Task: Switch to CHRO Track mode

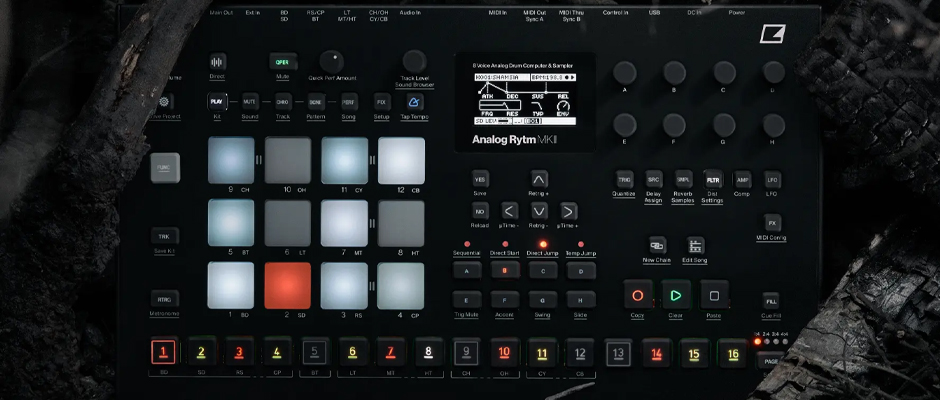Action: click(x=283, y=101)
